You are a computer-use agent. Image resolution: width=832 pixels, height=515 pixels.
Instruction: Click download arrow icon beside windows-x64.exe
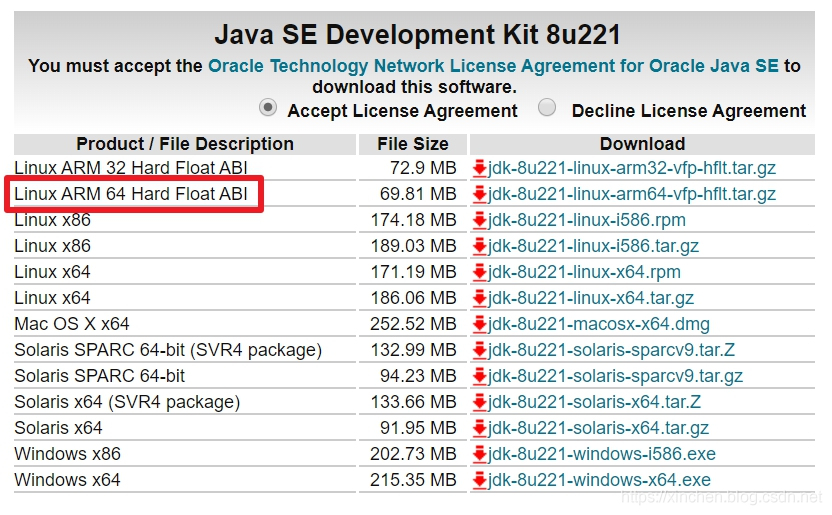480,480
